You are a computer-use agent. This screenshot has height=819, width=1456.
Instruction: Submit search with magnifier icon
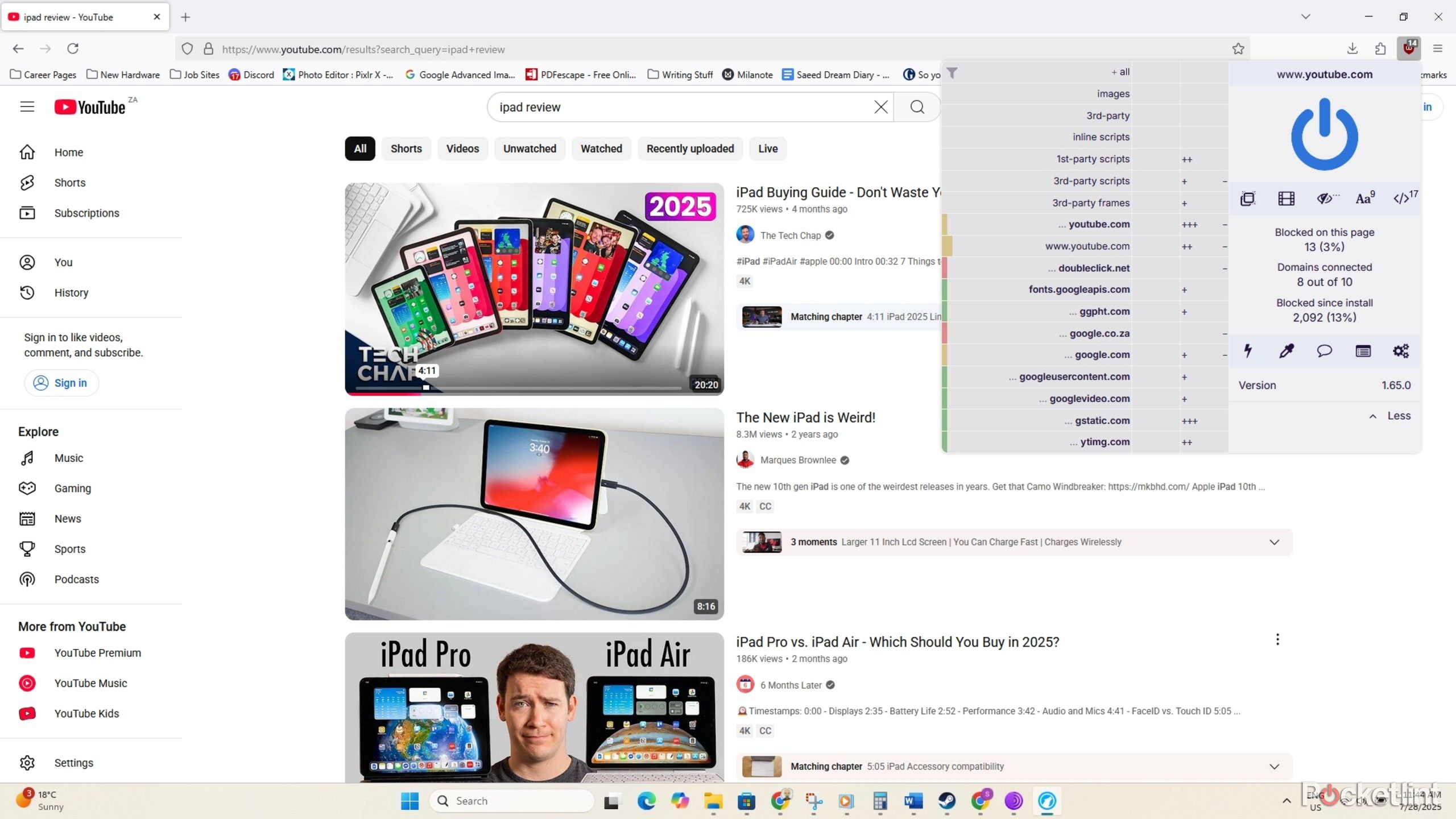tap(917, 107)
